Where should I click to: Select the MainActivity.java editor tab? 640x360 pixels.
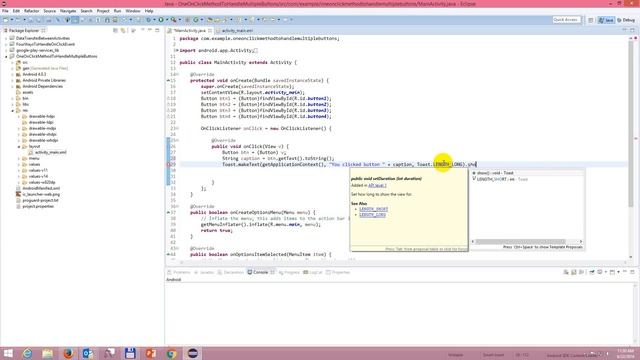[x=190, y=31]
